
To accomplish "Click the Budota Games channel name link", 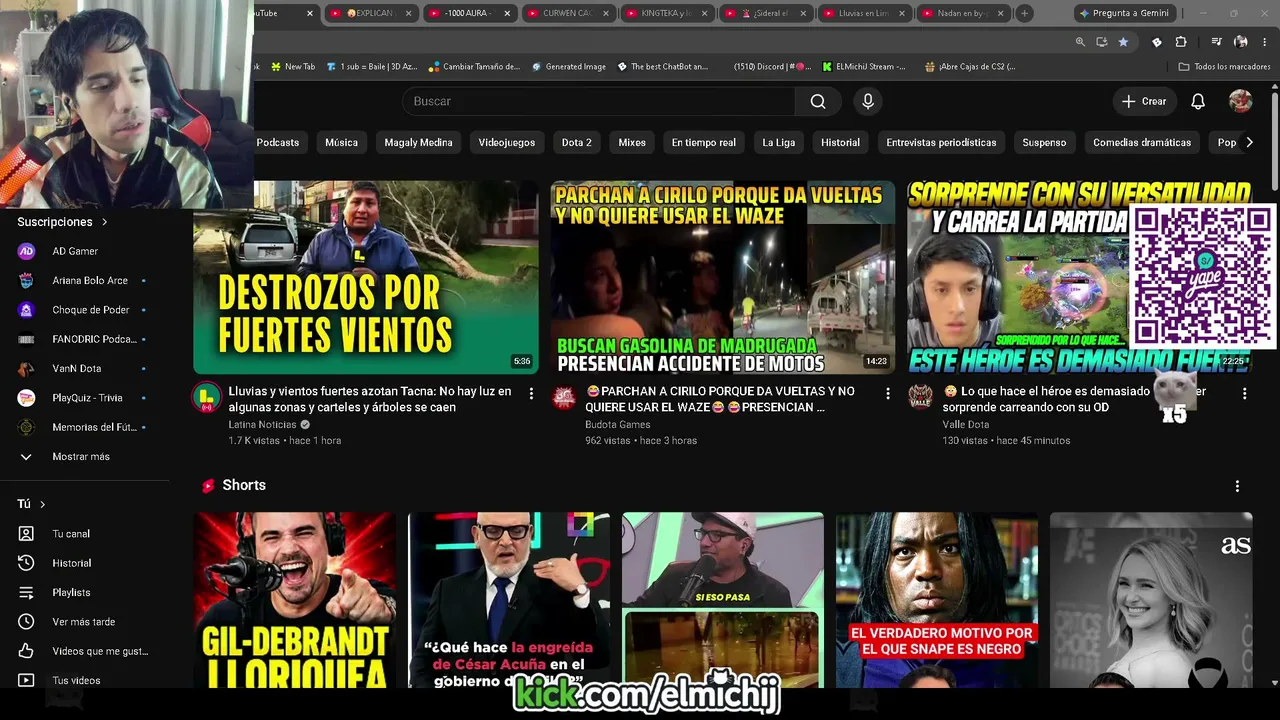I will [618, 424].
